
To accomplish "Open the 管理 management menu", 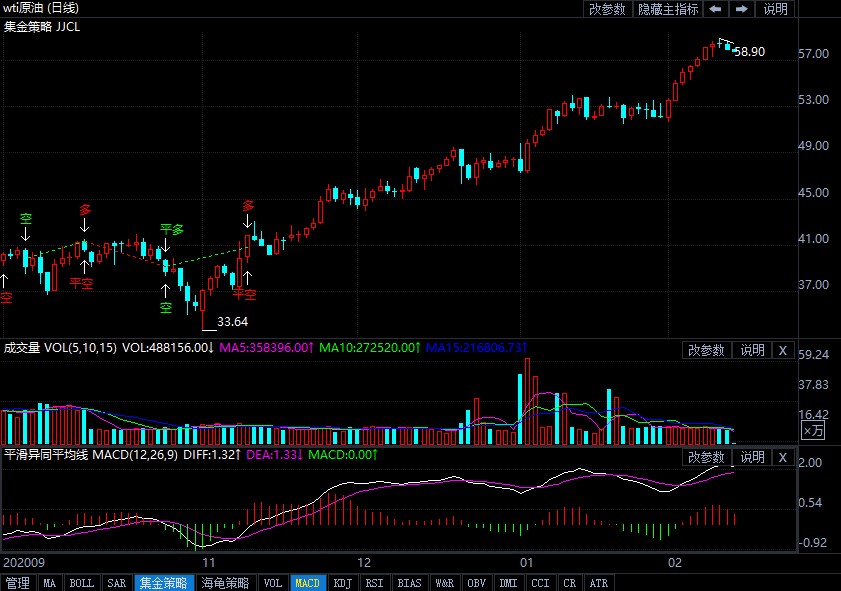I will click(x=18, y=583).
